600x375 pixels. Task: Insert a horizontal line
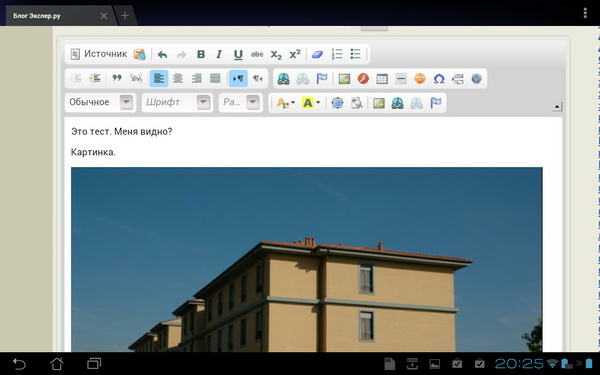(401, 79)
